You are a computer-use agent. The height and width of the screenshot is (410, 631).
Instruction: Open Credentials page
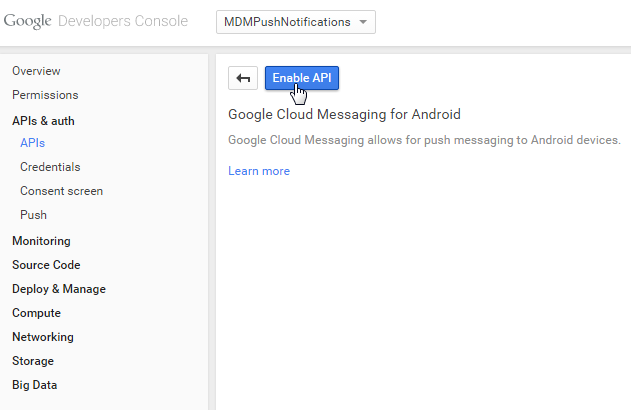coord(50,167)
